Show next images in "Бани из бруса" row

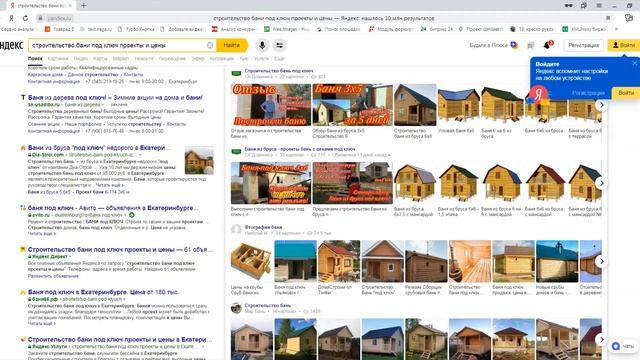(601, 183)
